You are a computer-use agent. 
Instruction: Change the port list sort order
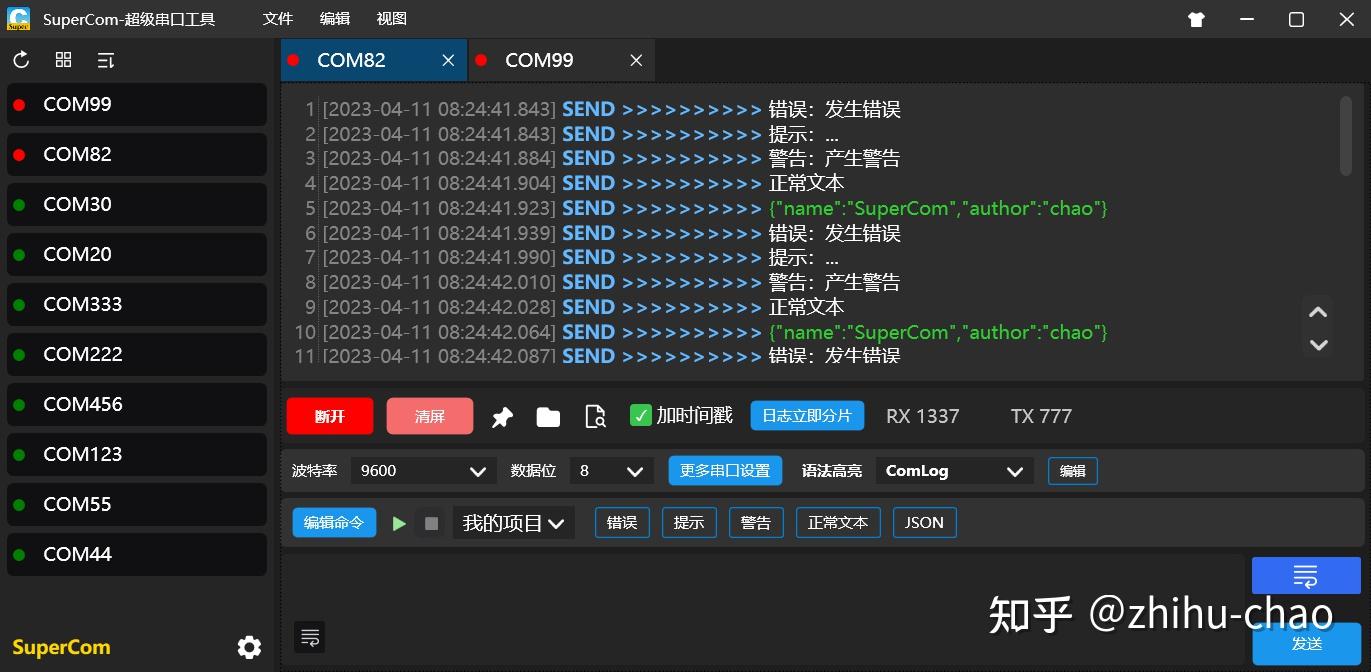tap(105, 60)
